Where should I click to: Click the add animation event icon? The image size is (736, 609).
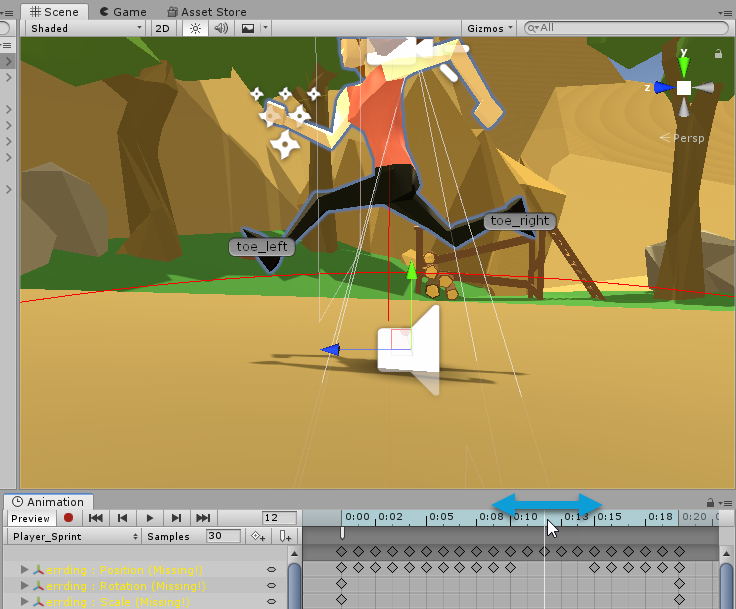pos(285,536)
